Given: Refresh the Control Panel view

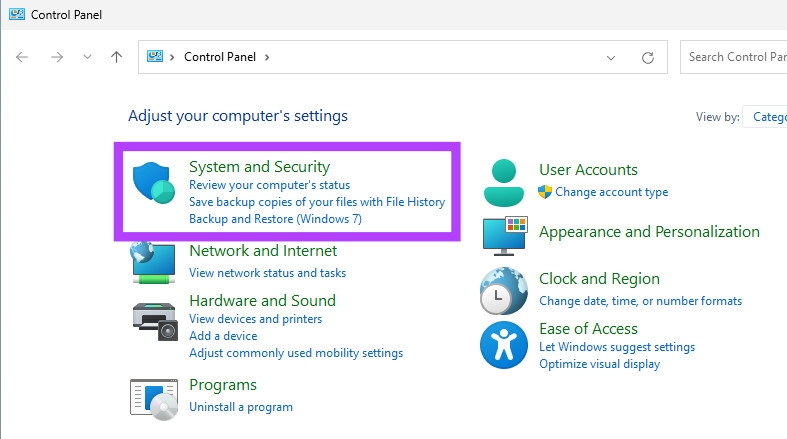Looking at the screenshot, I should pyautogui.click(x=648, y=58).
